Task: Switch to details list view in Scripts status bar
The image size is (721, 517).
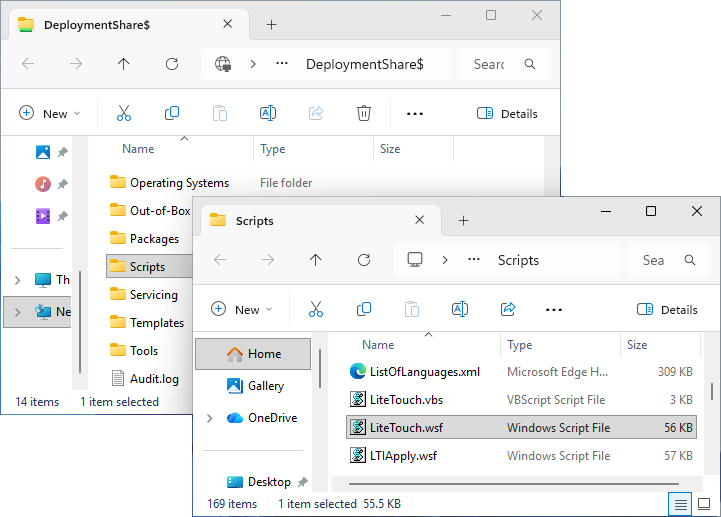Action: (x=681, y=505)
